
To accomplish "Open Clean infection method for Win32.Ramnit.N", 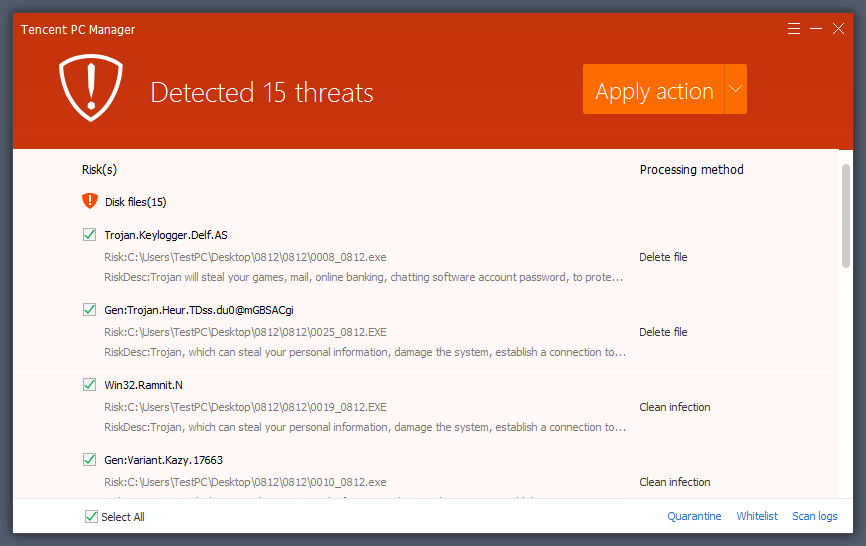I will [x=674, y=407].
